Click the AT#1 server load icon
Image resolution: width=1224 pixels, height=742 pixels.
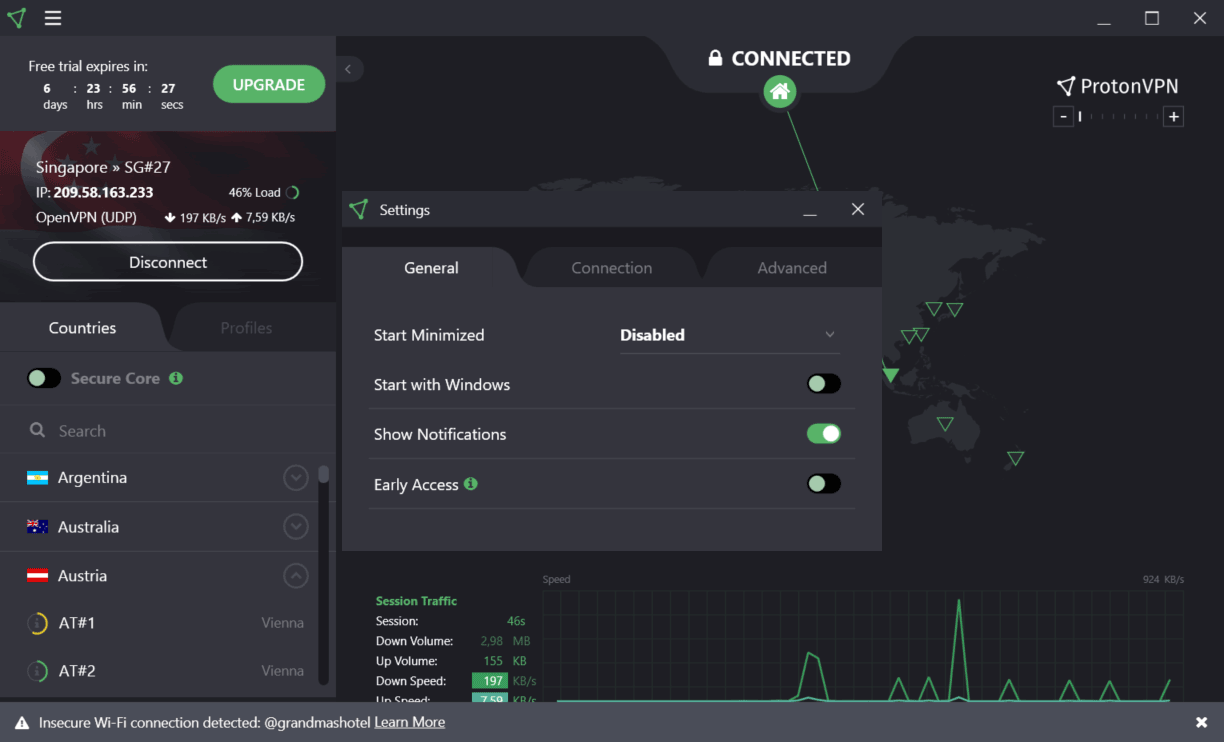pyautogui.click(x=37, y=623)
